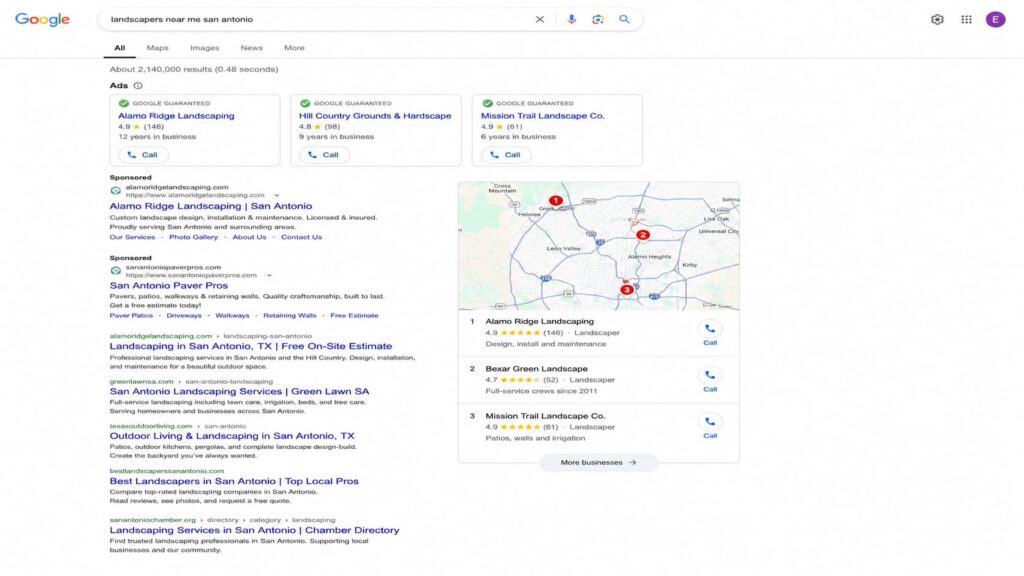Image resolution: width=1024 pixels, height=576 pixels.
Task: Open the Photo Gallery sitelink
Action: click(x=193, y=237)
